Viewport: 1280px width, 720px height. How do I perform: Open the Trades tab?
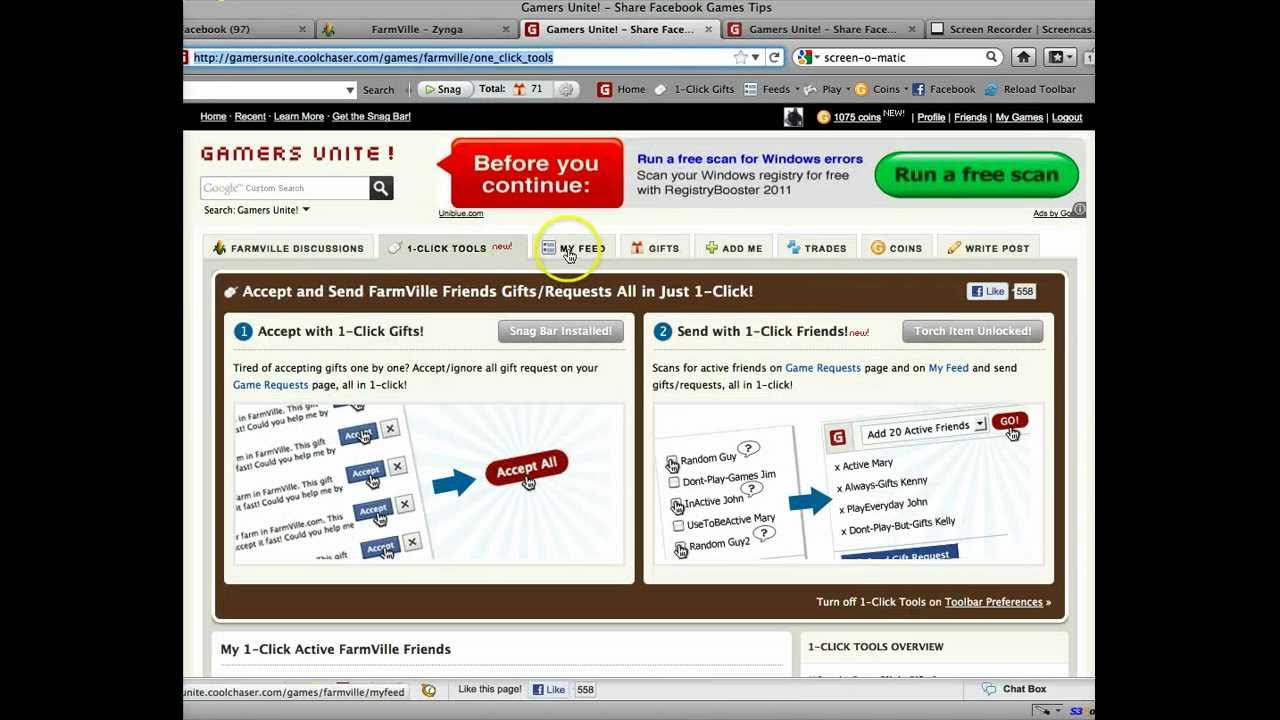(x=817, y=248)
